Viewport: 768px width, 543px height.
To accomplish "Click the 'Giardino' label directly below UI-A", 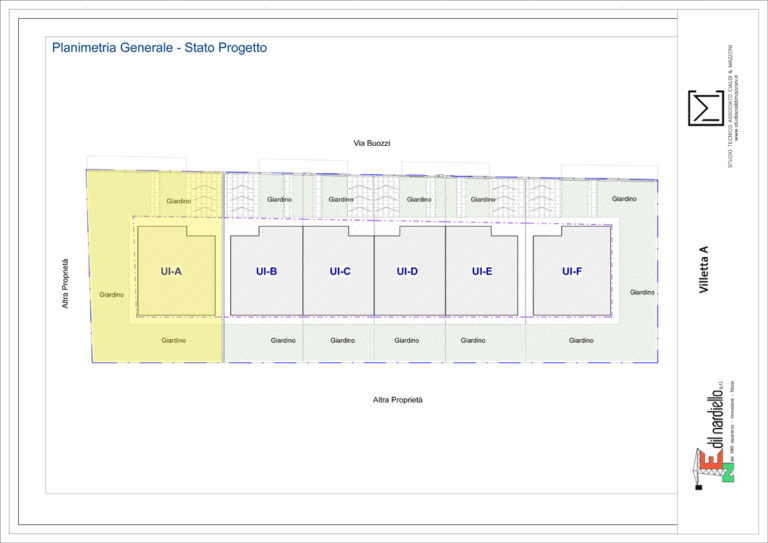I will 174,340.
